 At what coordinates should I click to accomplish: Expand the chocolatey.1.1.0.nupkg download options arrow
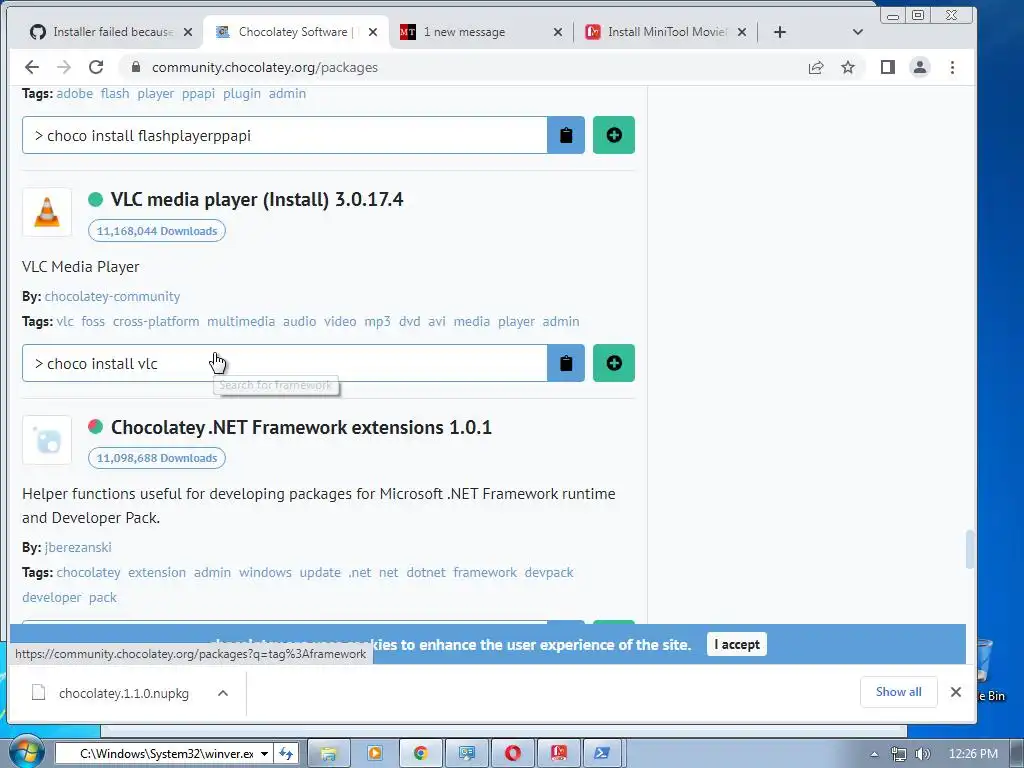coord(223,693)
